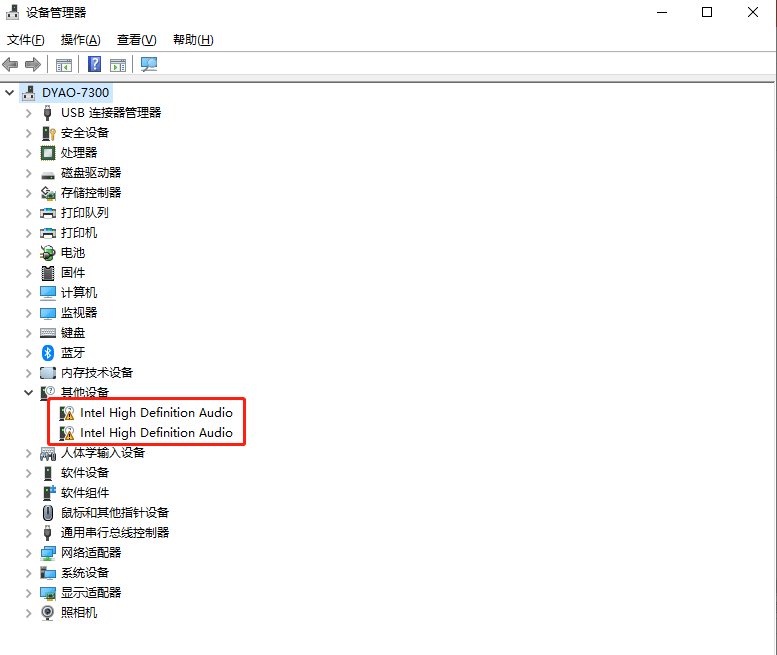Open the 帮助(H) menu
Viewport: 777px width, 655px height.
tap(193, 40)
